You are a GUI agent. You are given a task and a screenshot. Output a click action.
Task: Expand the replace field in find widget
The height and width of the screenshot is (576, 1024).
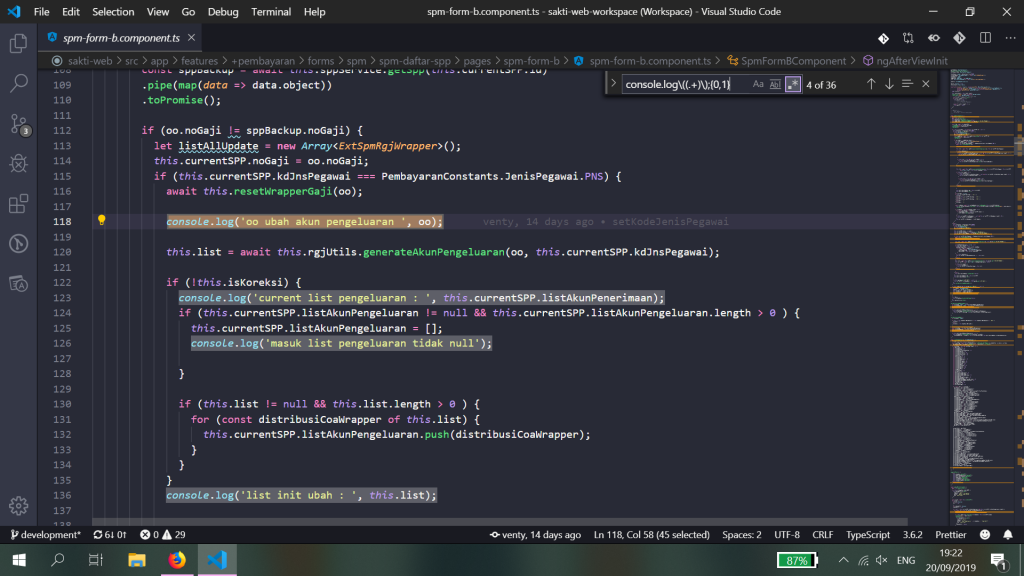[613, 84]
